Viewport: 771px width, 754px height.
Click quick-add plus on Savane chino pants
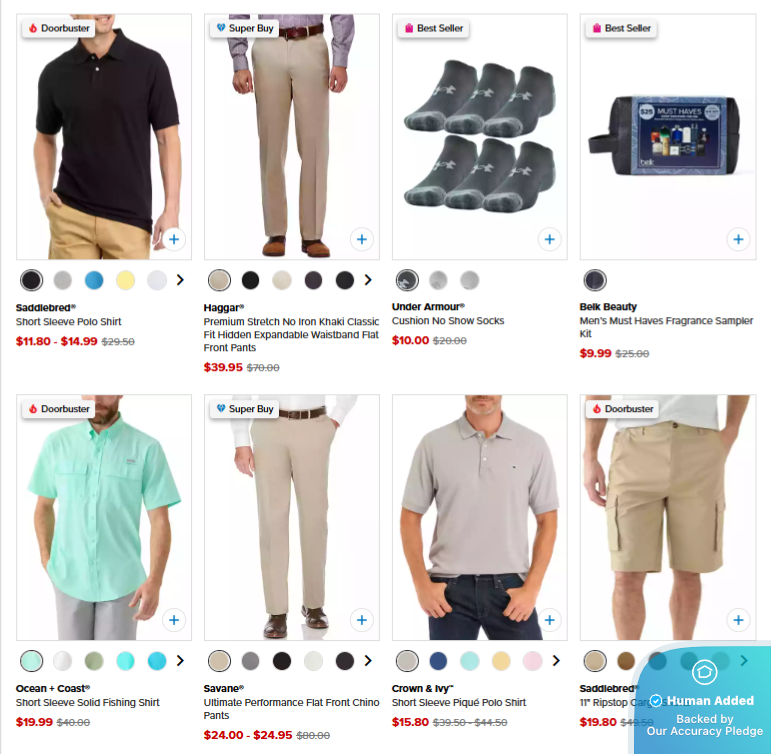362,620
